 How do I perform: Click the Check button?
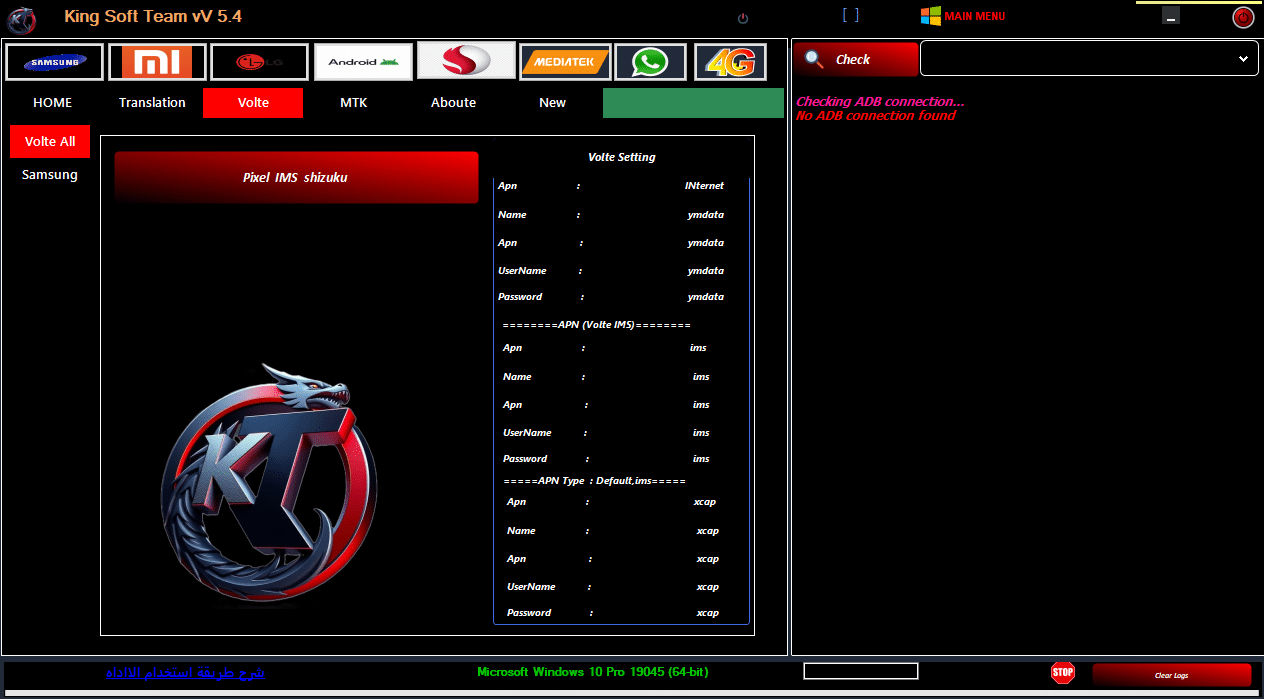[855, 59]
